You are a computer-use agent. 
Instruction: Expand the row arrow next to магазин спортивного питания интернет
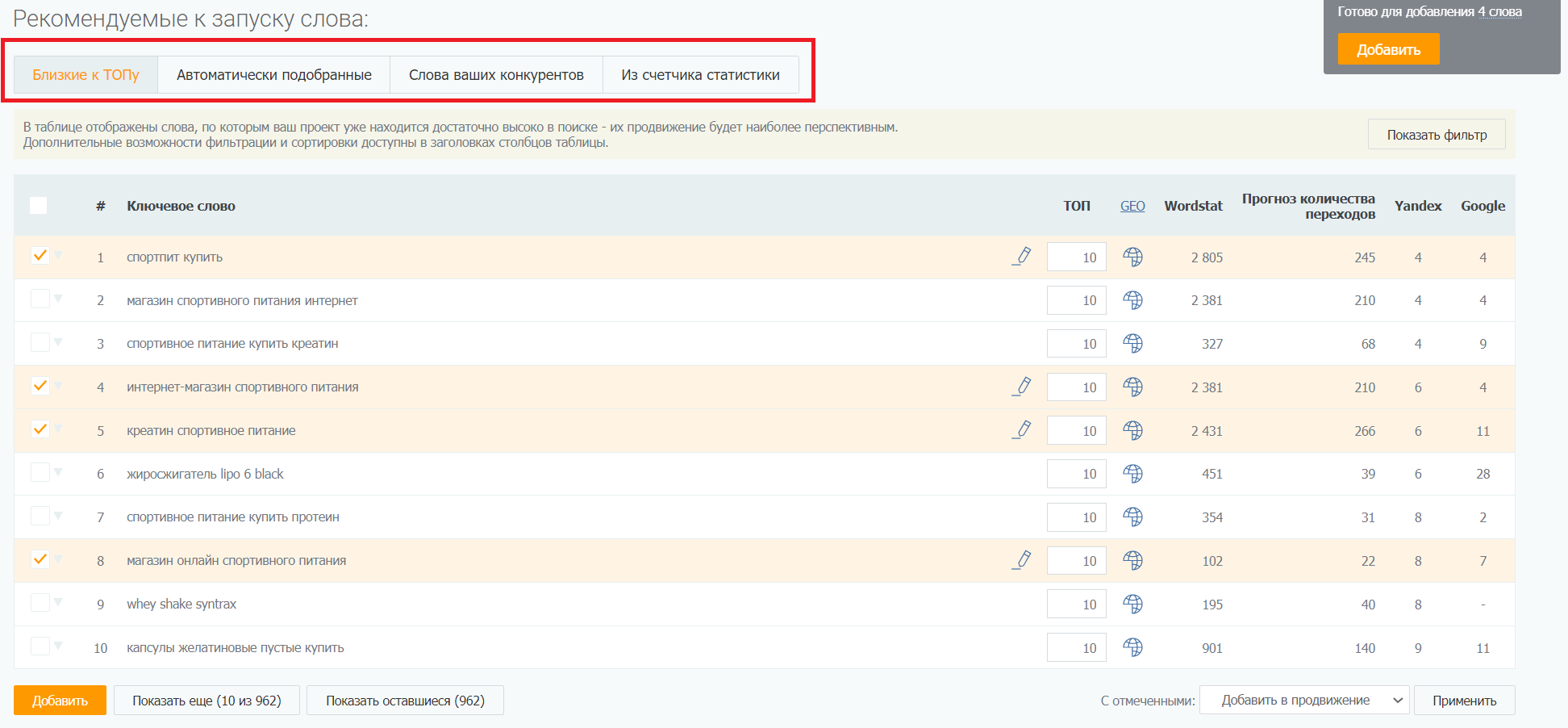(58, 299)
